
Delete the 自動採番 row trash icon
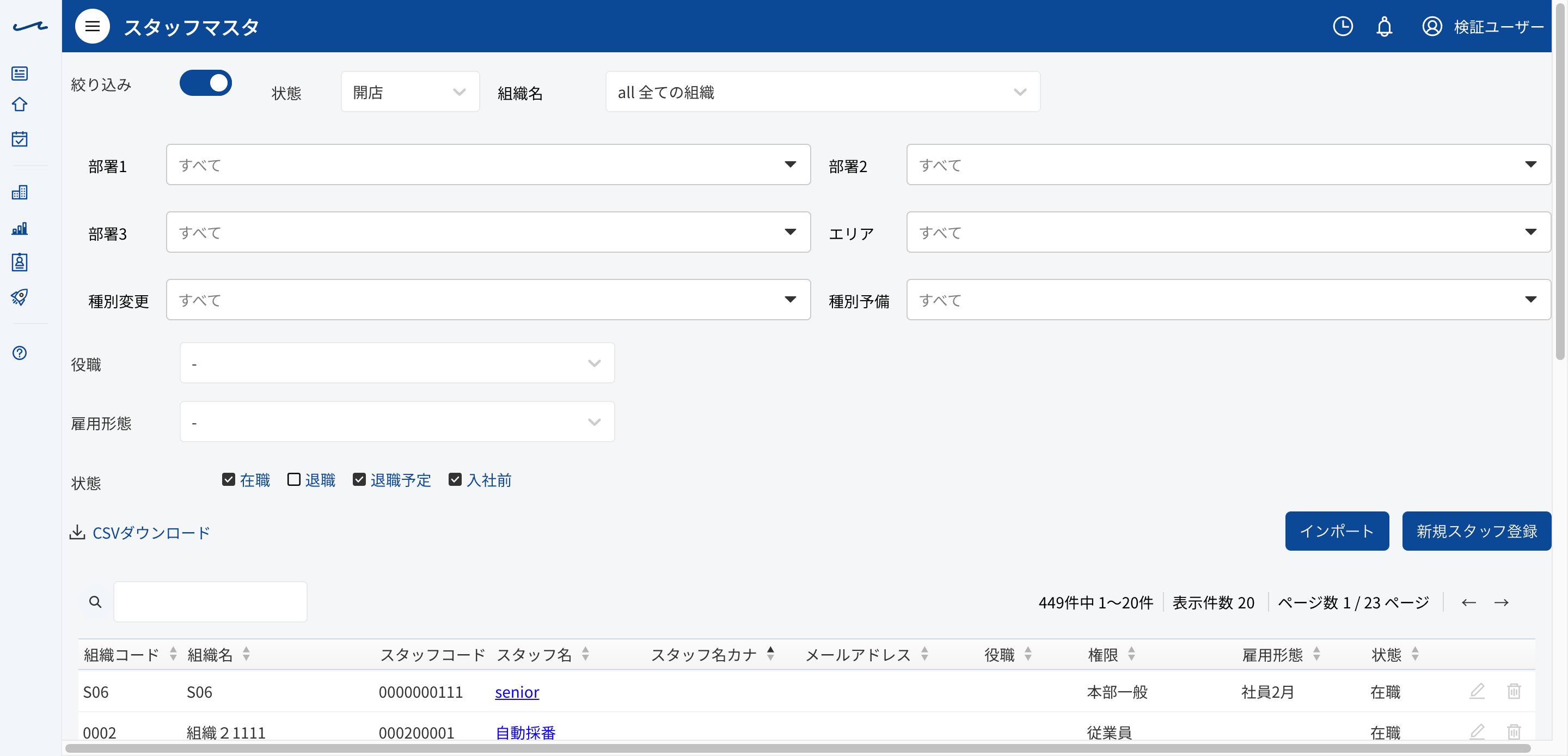click(x=1513, y=731)
